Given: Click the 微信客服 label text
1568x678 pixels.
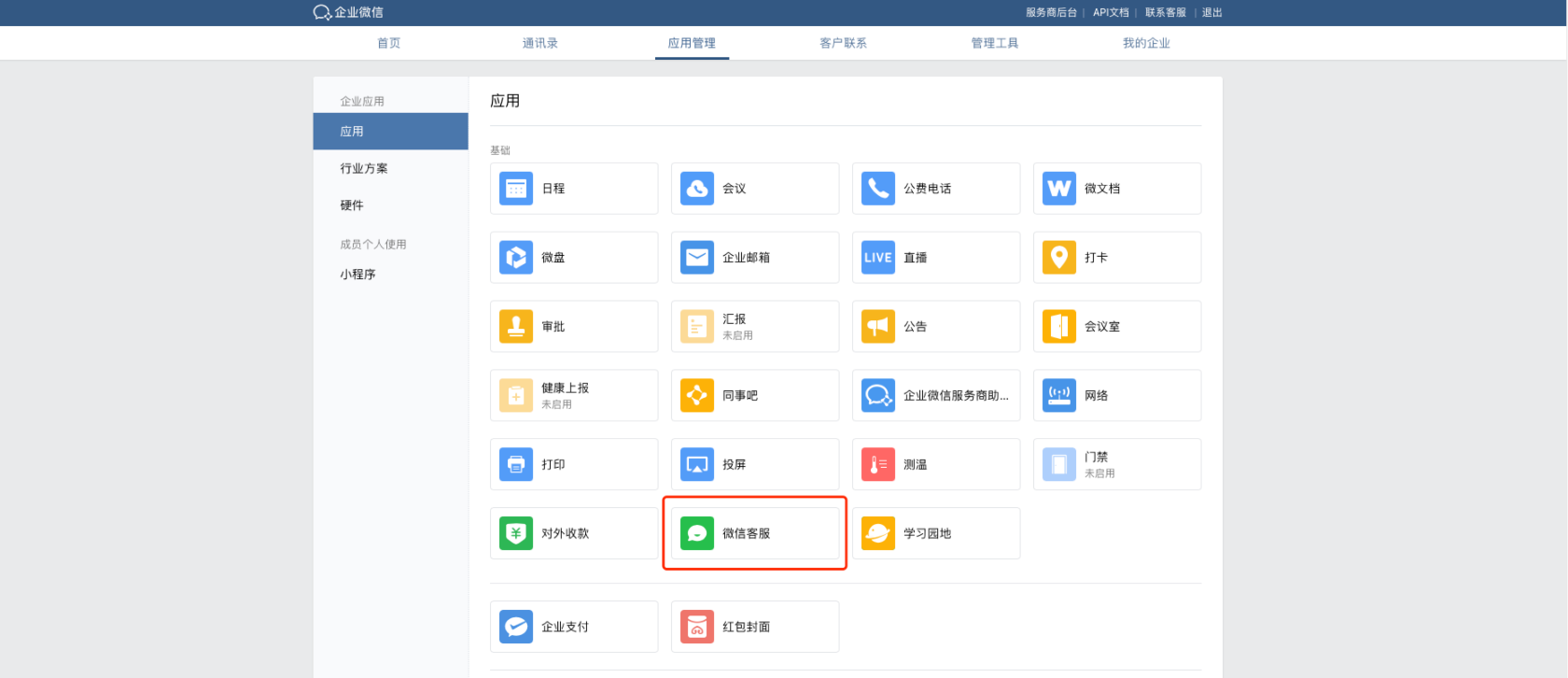Looking at the screenshot, I should click(x=747, y=534).
